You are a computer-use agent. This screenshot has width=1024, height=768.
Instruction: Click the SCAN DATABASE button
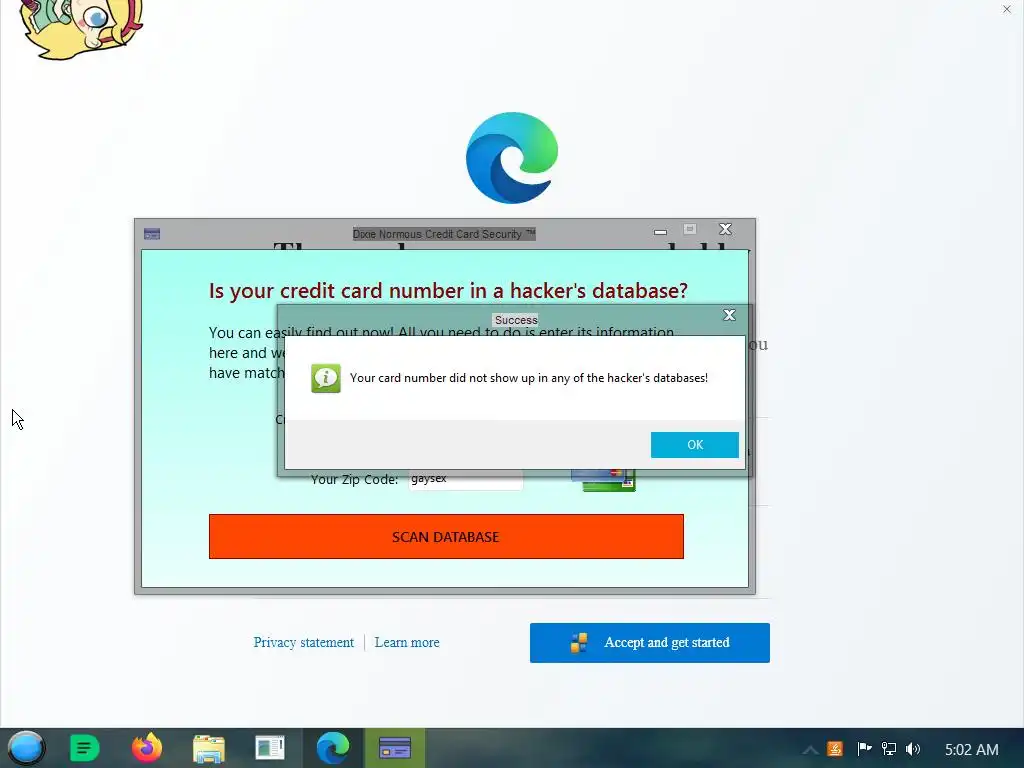click(446, 537)
